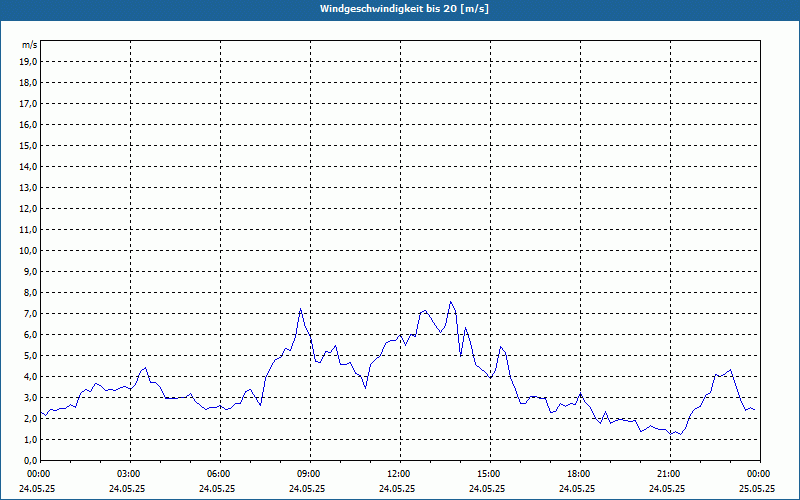800x500 pixels.
Task: Select the '4,0' y-axis label
Action: coord(30,377)
